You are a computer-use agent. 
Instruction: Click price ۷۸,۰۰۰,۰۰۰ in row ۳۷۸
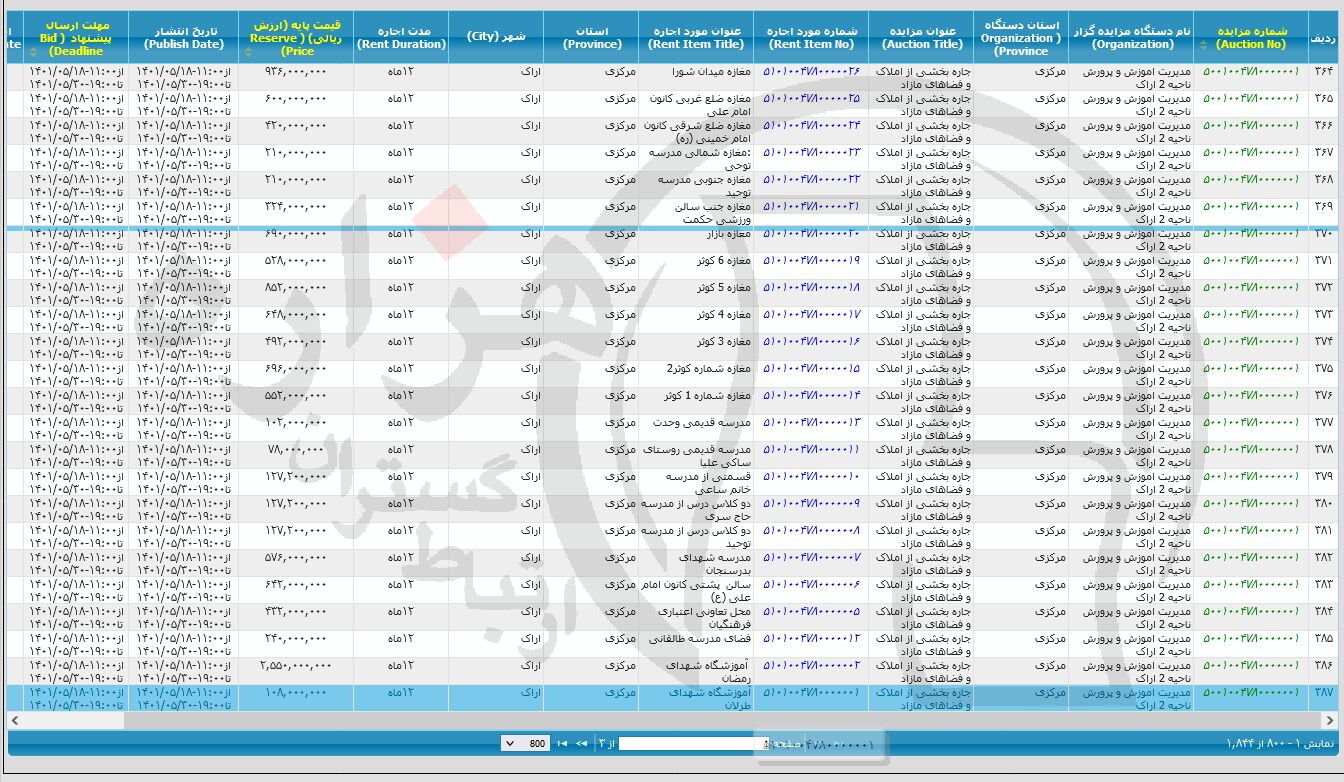[297, 449]
